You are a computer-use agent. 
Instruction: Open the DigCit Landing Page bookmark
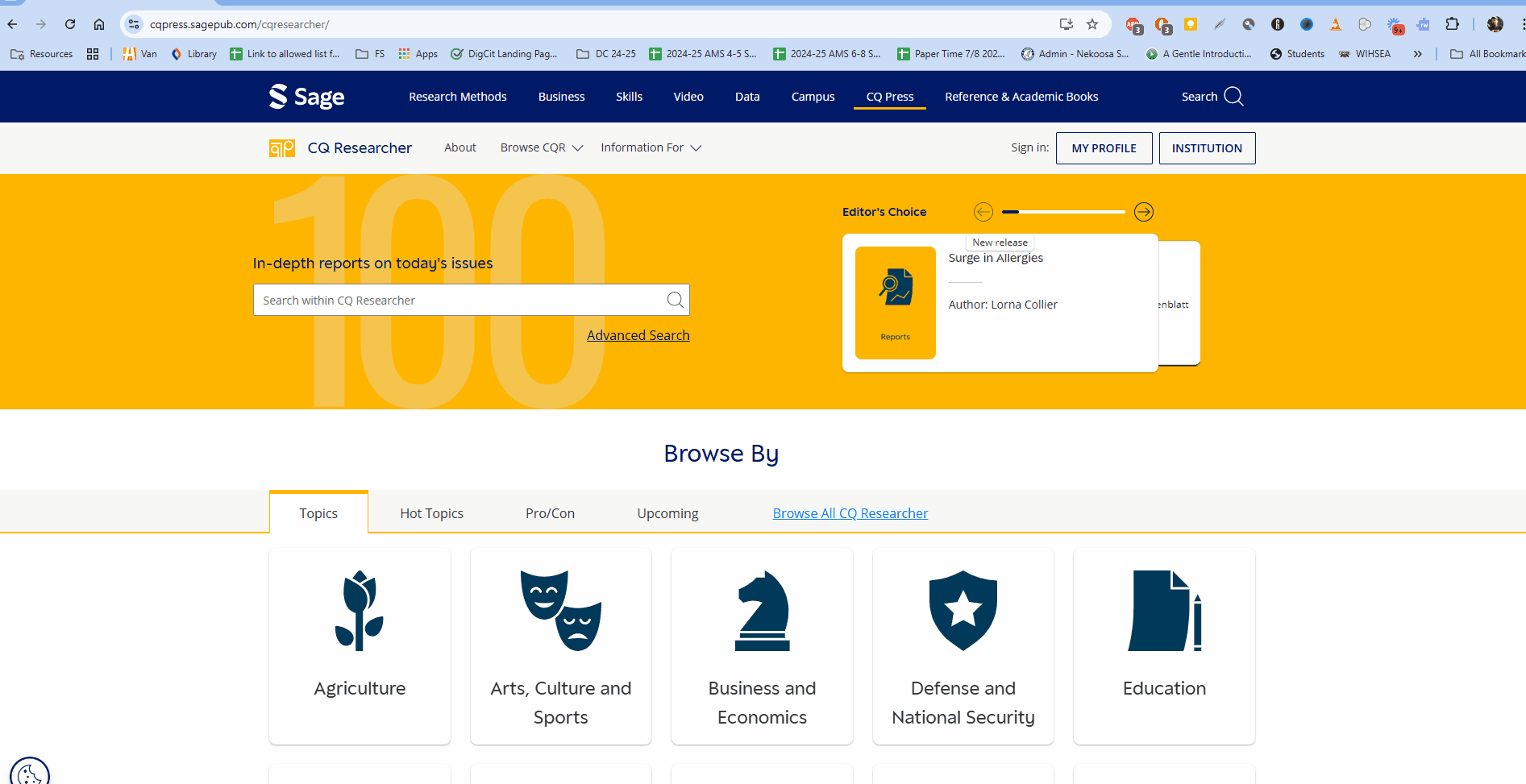tap(504, 54)
